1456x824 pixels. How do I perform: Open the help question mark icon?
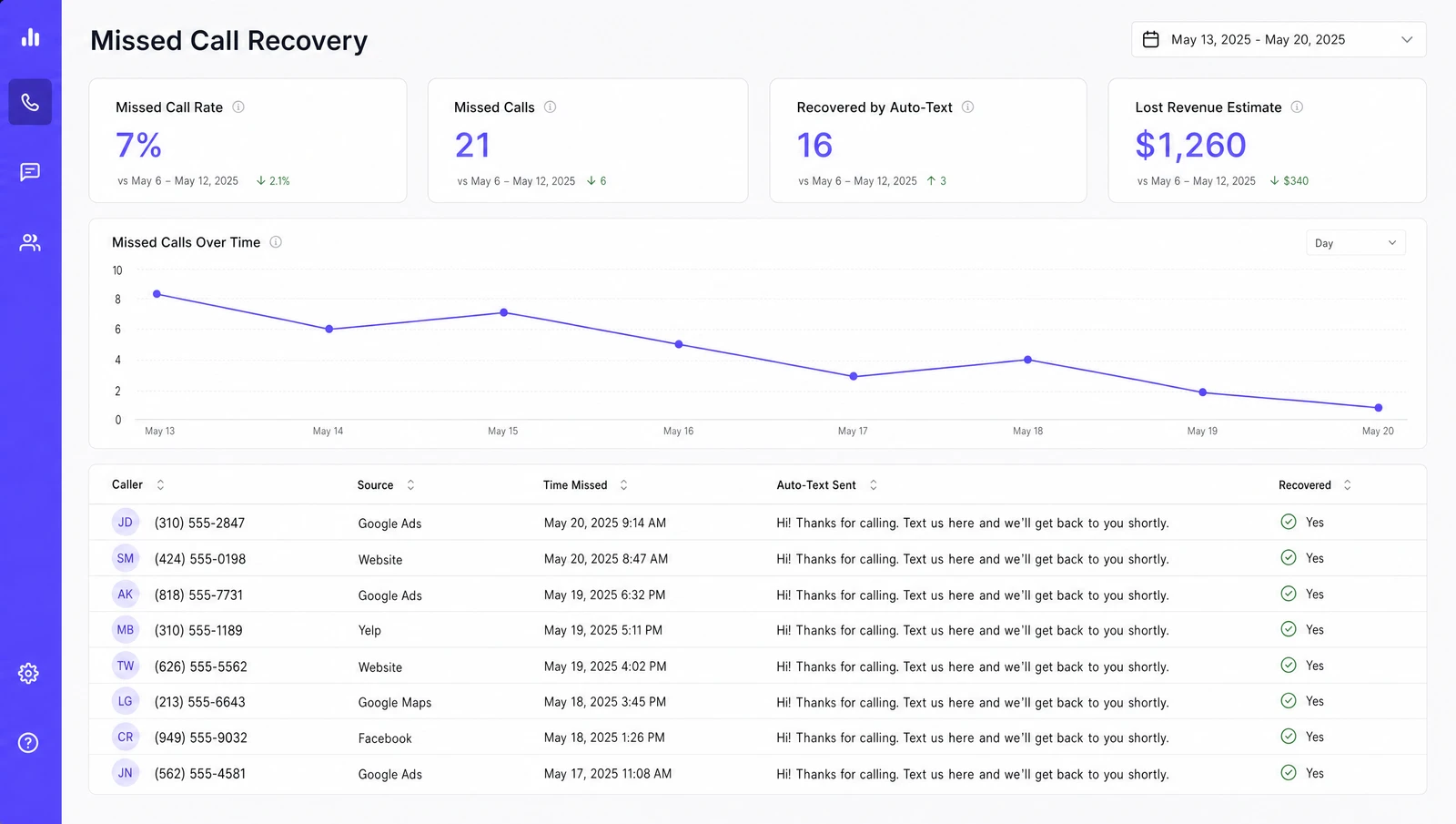[x=28, y=743]
